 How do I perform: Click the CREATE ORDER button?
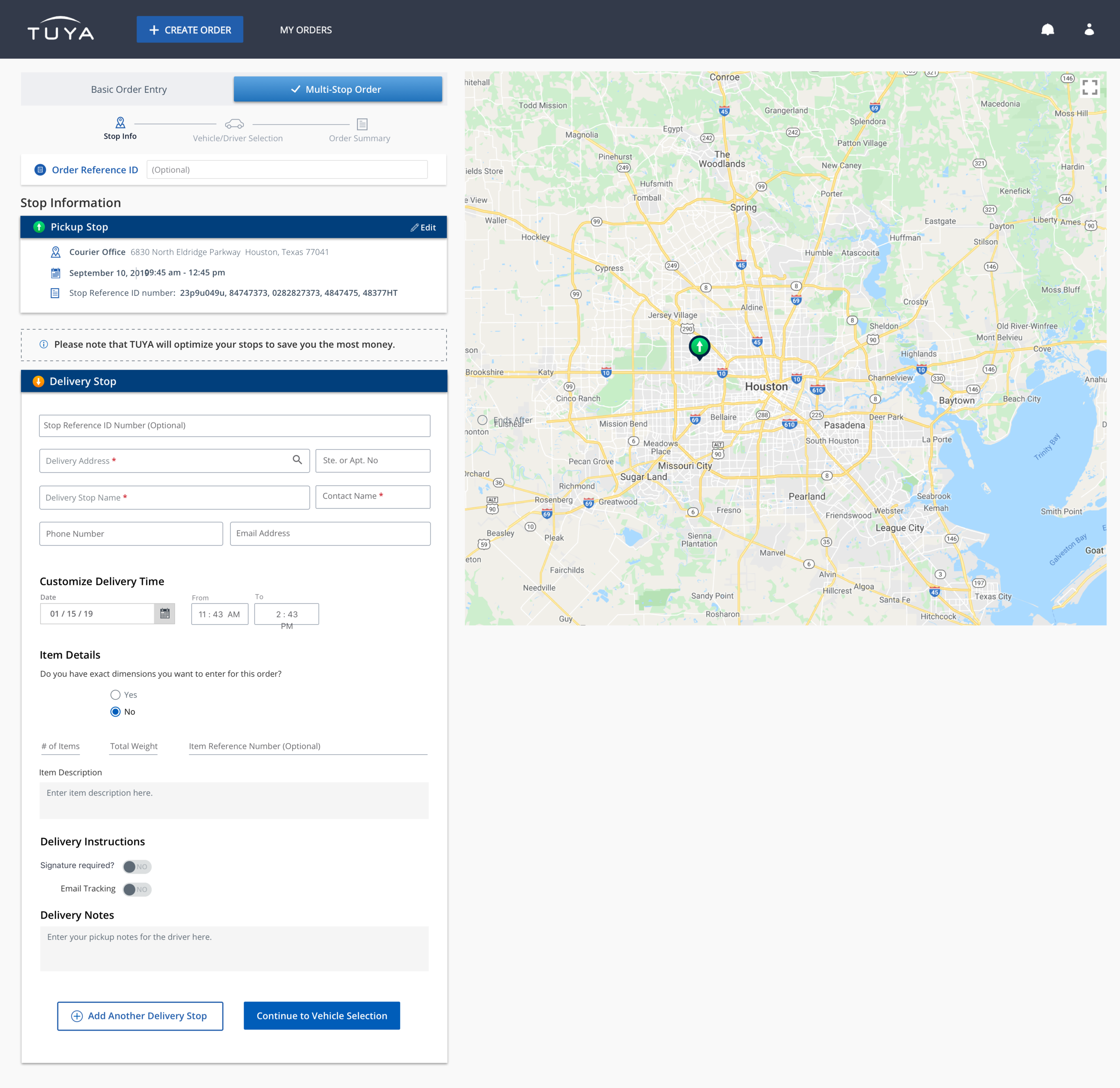(190, 29)
